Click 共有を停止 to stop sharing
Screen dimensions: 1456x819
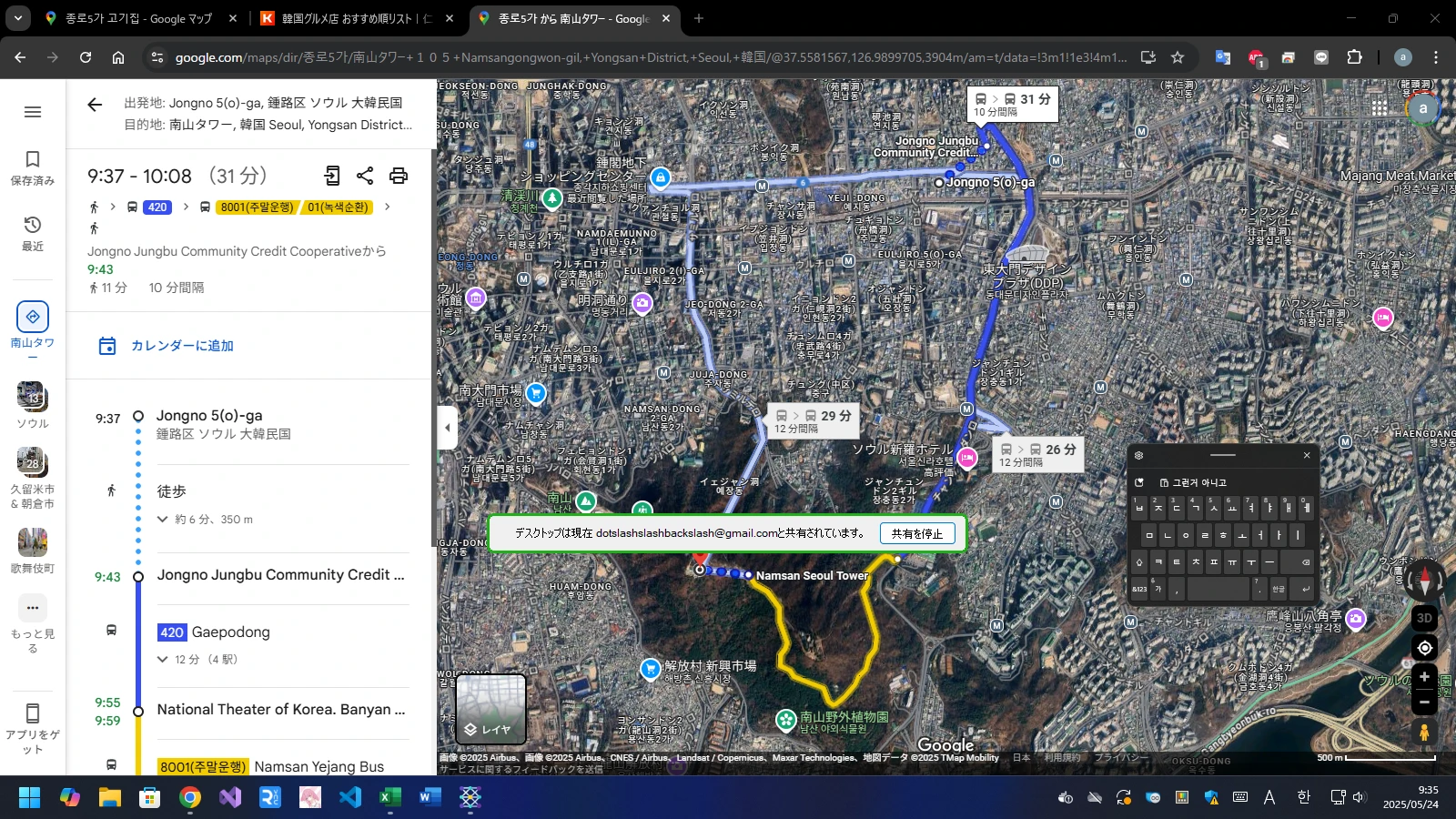tap(917, 533)
